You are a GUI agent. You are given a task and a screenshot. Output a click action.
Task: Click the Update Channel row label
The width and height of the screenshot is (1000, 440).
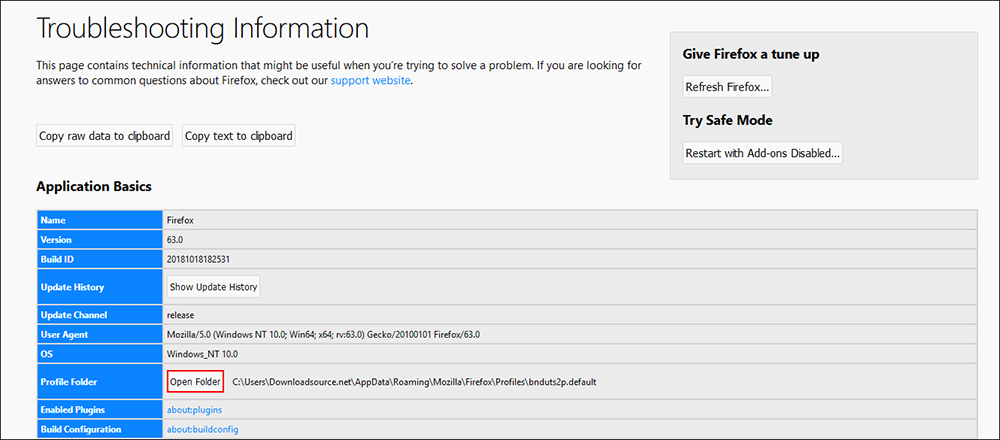[x=100, y=315]
